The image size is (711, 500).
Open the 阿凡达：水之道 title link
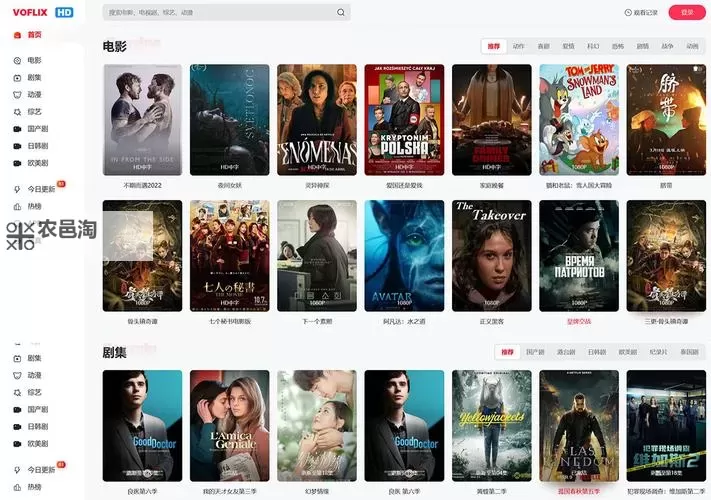click(x=403, y=322)
